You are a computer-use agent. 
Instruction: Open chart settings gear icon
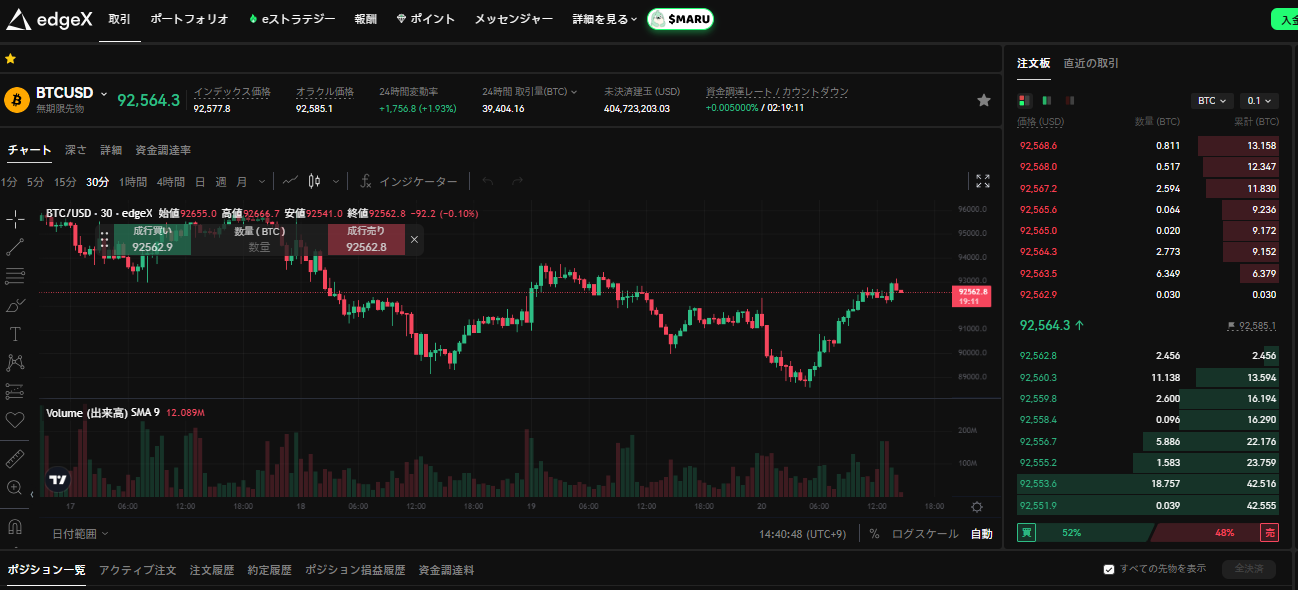[x=977, y=507]
